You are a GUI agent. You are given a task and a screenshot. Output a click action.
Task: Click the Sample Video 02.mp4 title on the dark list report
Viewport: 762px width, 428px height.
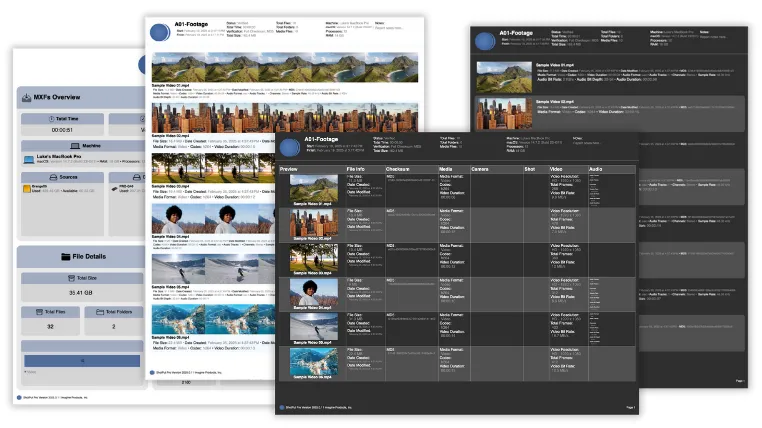tap(554, 102)
